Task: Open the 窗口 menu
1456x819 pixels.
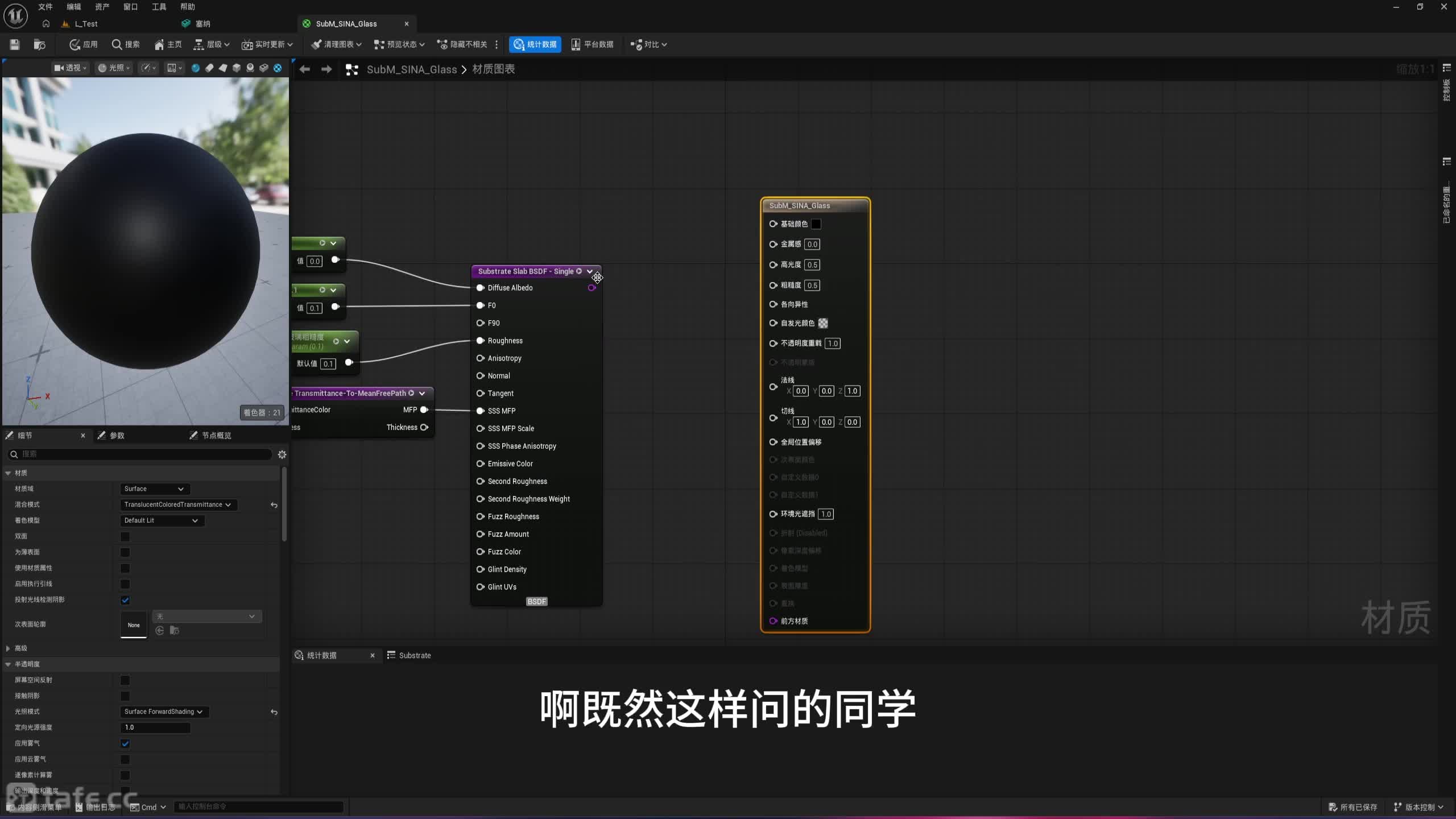Action: click(131, 7)
